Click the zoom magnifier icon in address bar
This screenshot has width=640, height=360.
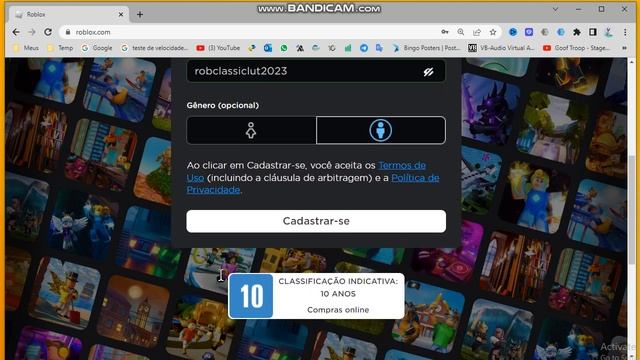[461, 32]
